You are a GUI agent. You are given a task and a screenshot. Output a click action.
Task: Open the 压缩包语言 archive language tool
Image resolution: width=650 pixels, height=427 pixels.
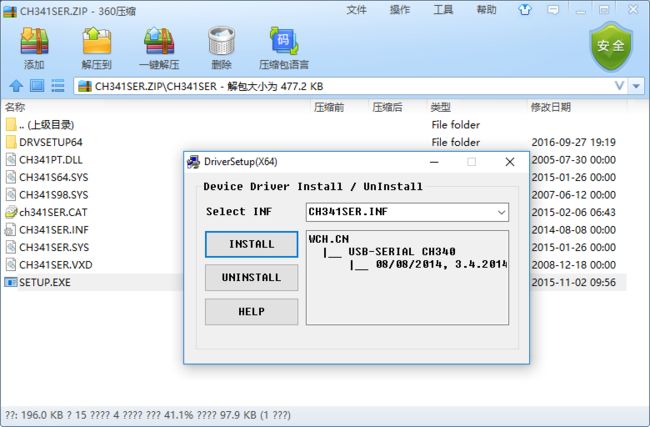(284, 41)
